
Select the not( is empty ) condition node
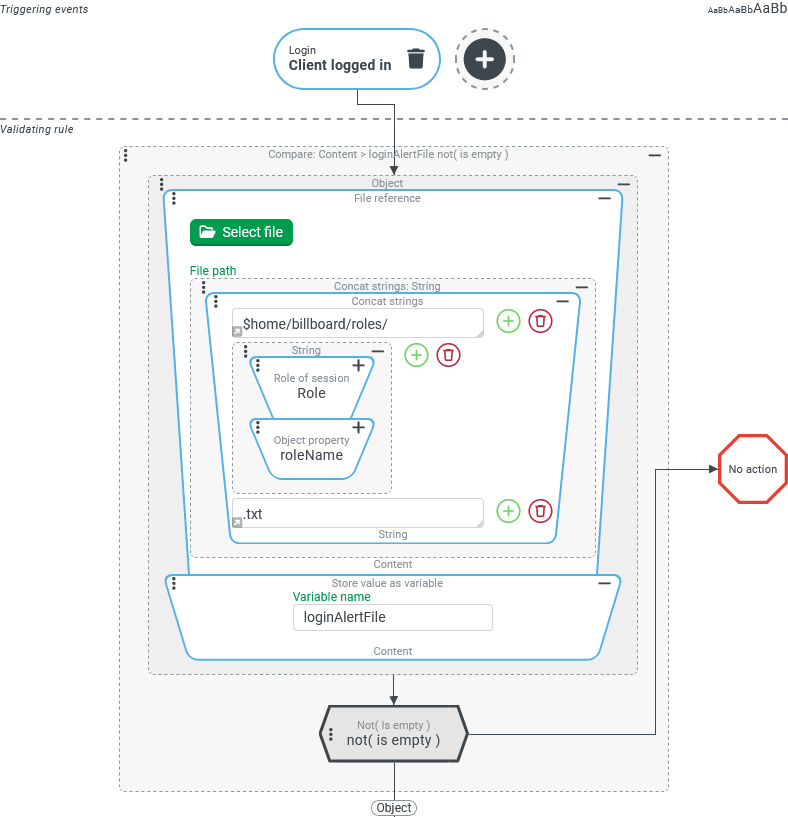[x=393, y=734]
